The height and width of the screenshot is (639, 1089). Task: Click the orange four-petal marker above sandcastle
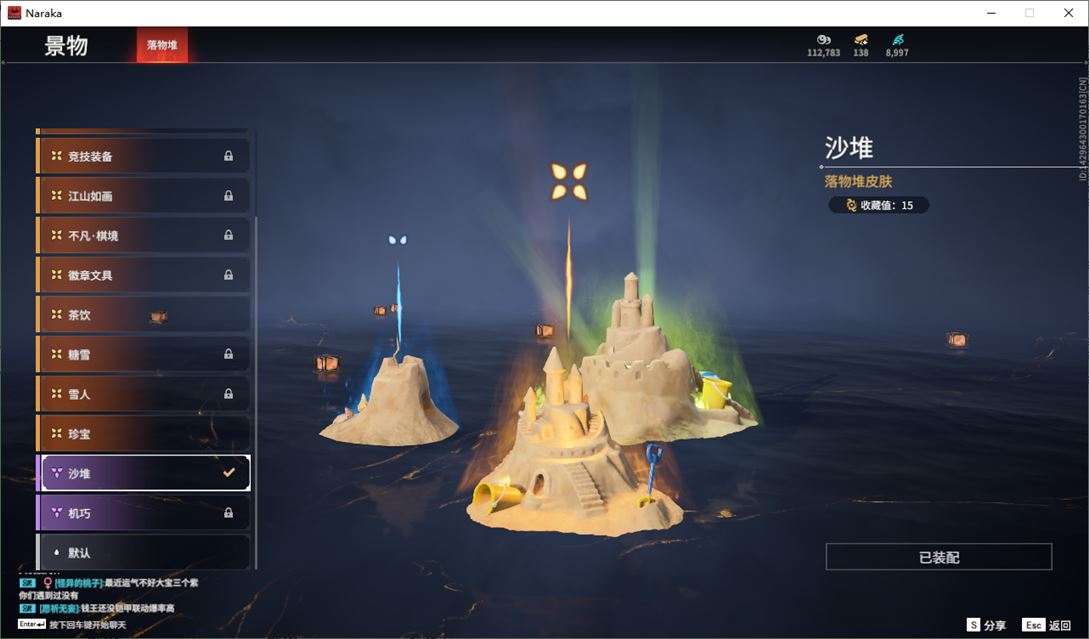click(x=569, y=181)
